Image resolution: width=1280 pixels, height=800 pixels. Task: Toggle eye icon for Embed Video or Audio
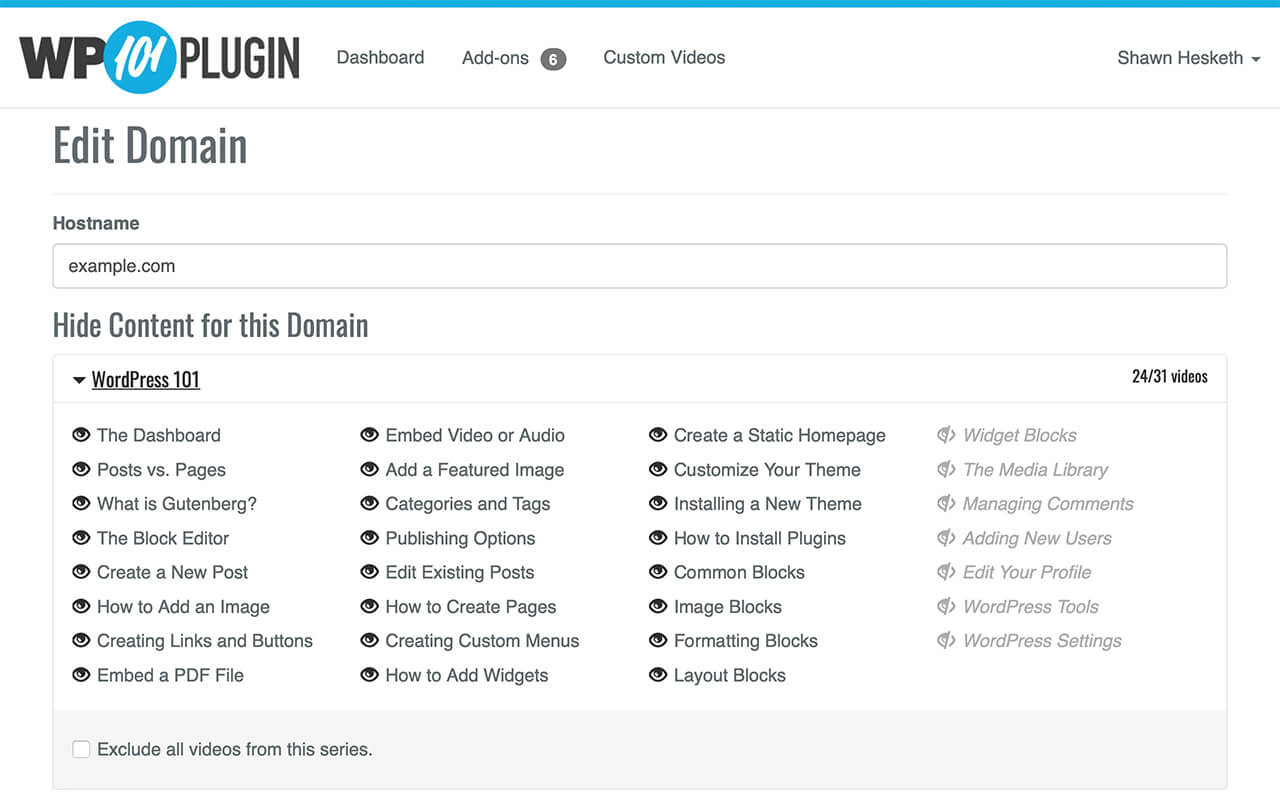click(370, 435)
